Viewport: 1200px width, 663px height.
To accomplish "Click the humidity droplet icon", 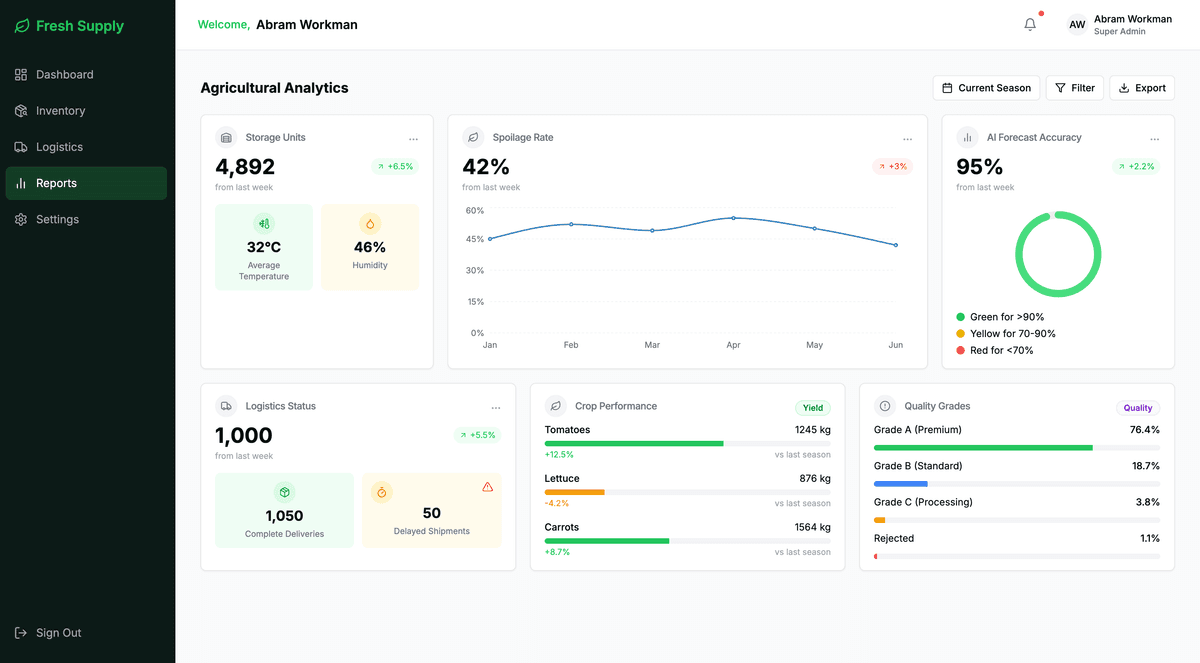I will pos(370,224).
